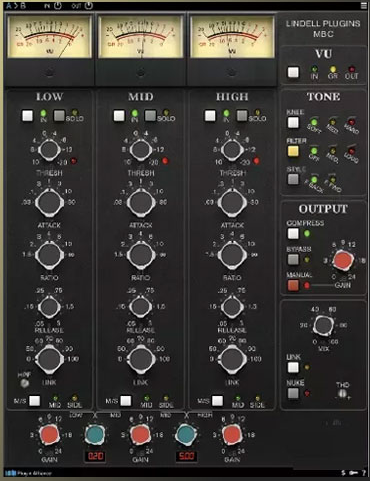Click the VU mode selector button

click(293, 72)
